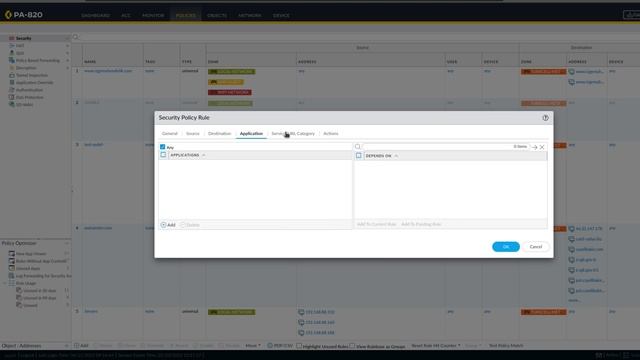This screenshot has width=640, height=360.
Task: Click the Add icon in bottom policy toolbar
Action: coord(77,346)
